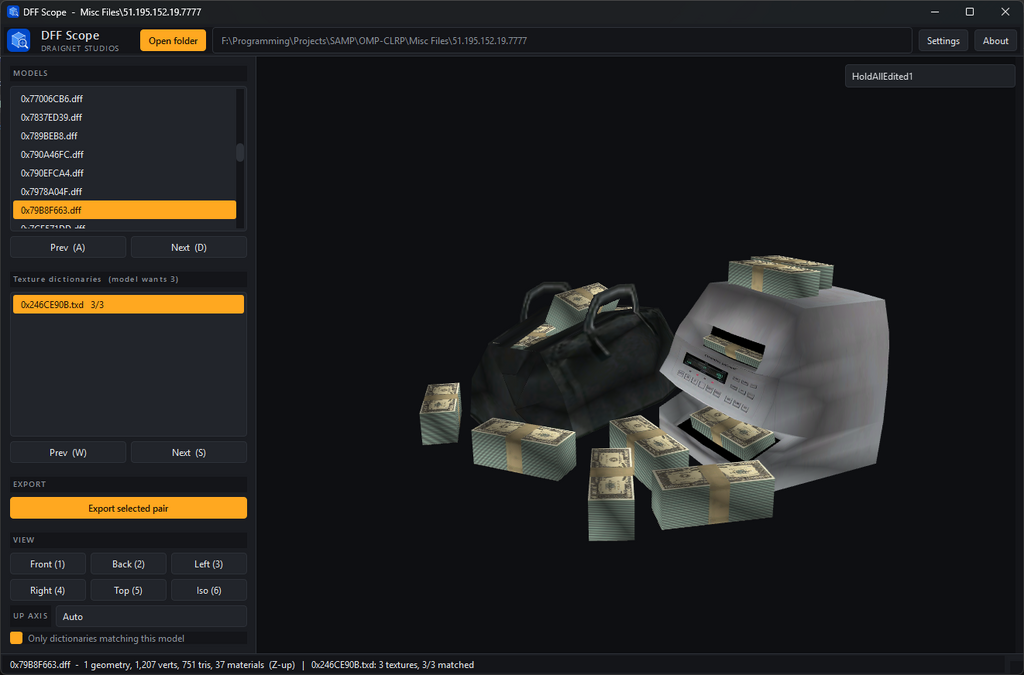Minimize the DFF Scope window
Image resolution: width=1024 pixels, height=675 pixels.
click(935, 12)
